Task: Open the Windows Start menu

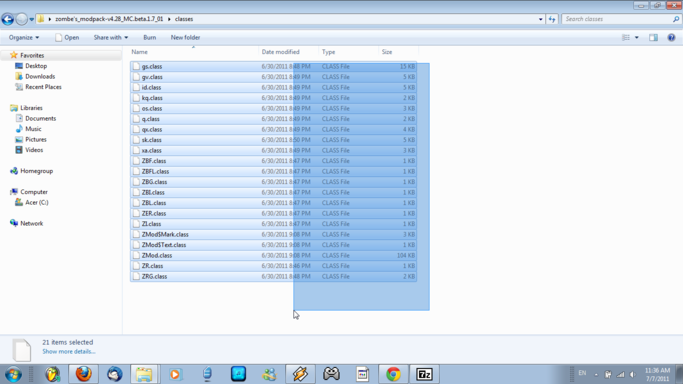Action: pyautogui.click(x=14, y=374)
